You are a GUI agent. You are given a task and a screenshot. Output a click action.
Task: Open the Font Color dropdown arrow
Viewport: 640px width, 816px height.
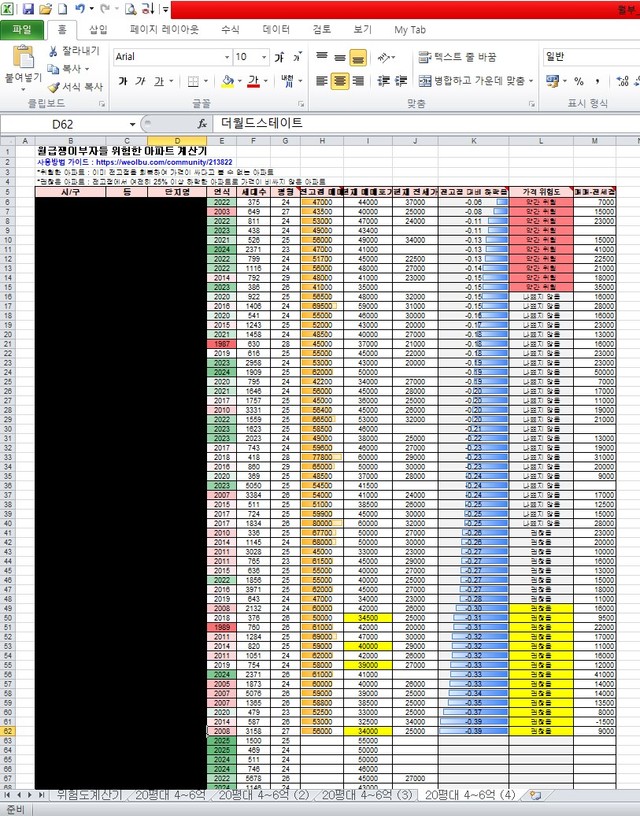265,81
